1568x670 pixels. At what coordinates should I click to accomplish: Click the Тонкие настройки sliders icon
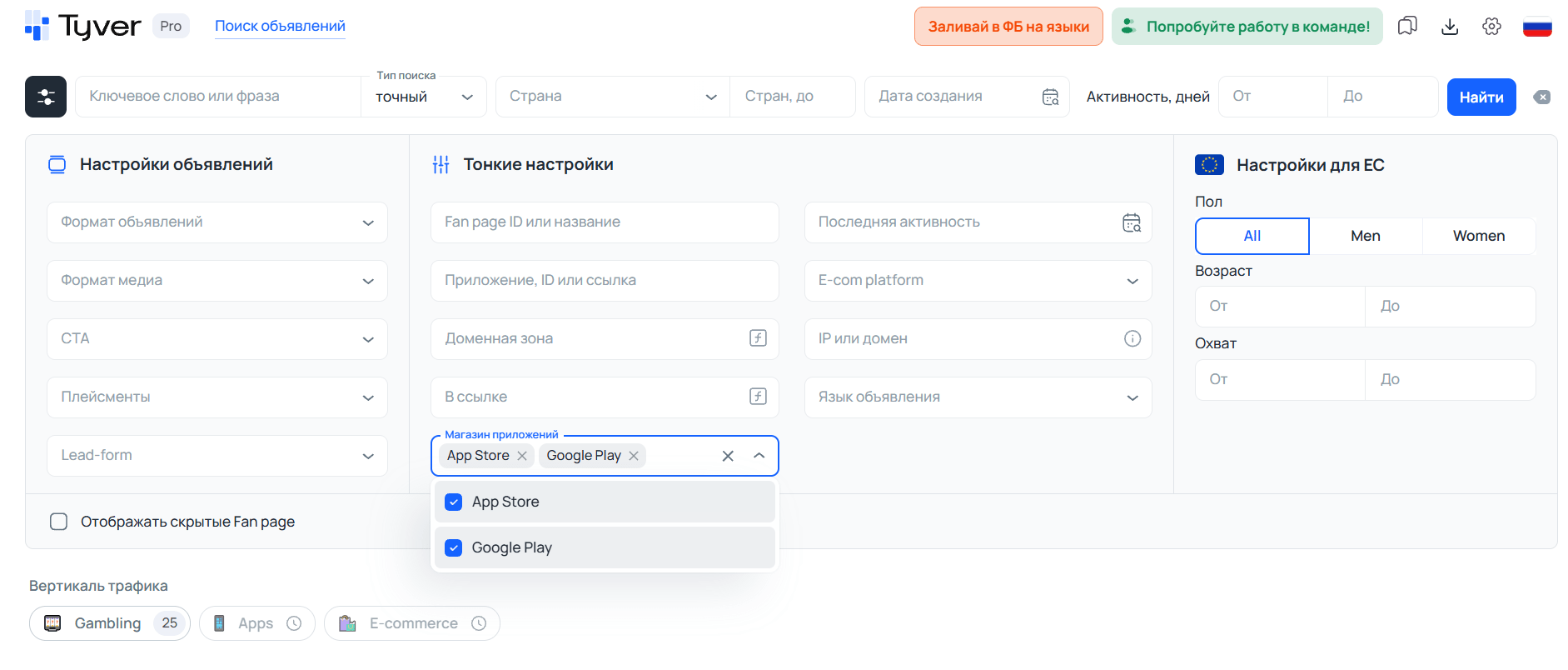point(441,165)
